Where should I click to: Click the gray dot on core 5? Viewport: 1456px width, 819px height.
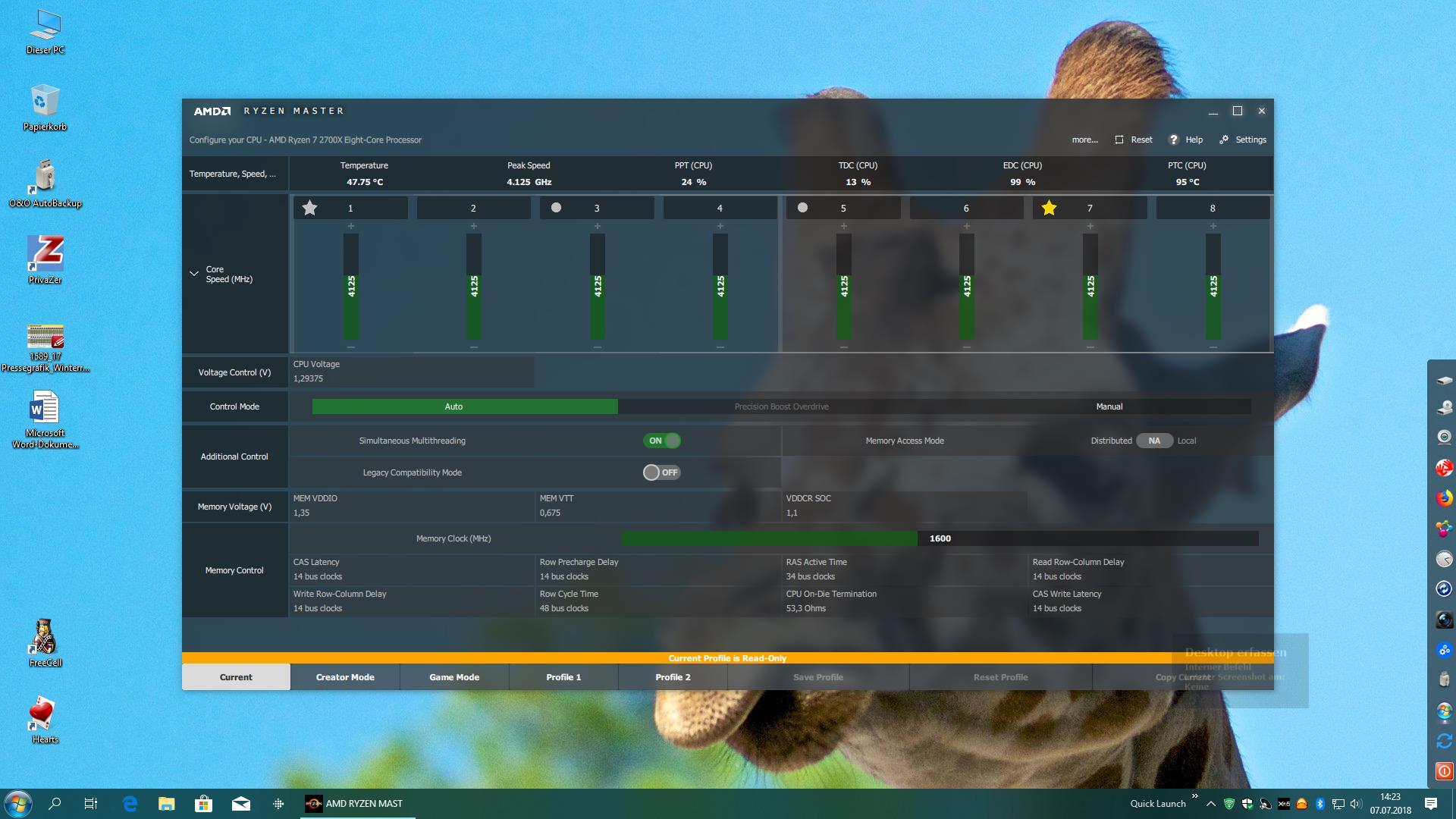pos(802,208)
